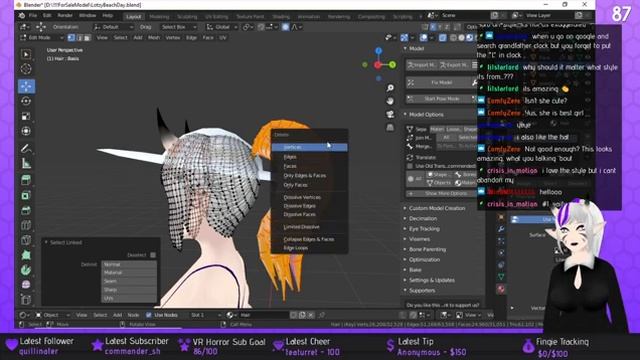
Task: Open the File menu
Action: 33,16
